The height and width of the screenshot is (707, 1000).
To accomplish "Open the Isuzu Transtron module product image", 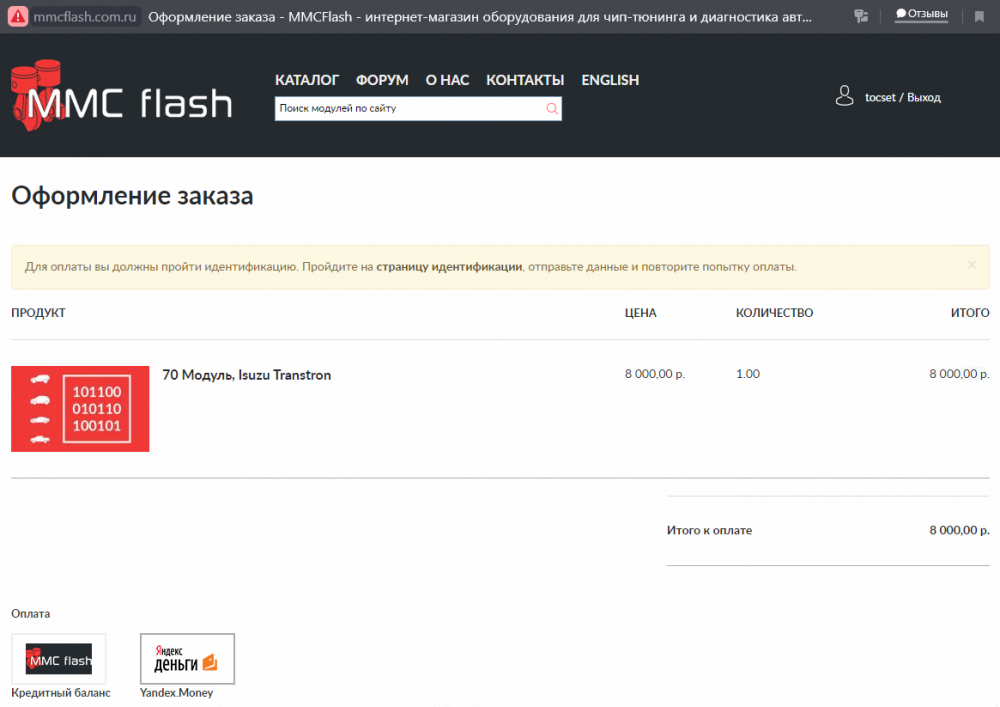I will click(x=80, y=409).
